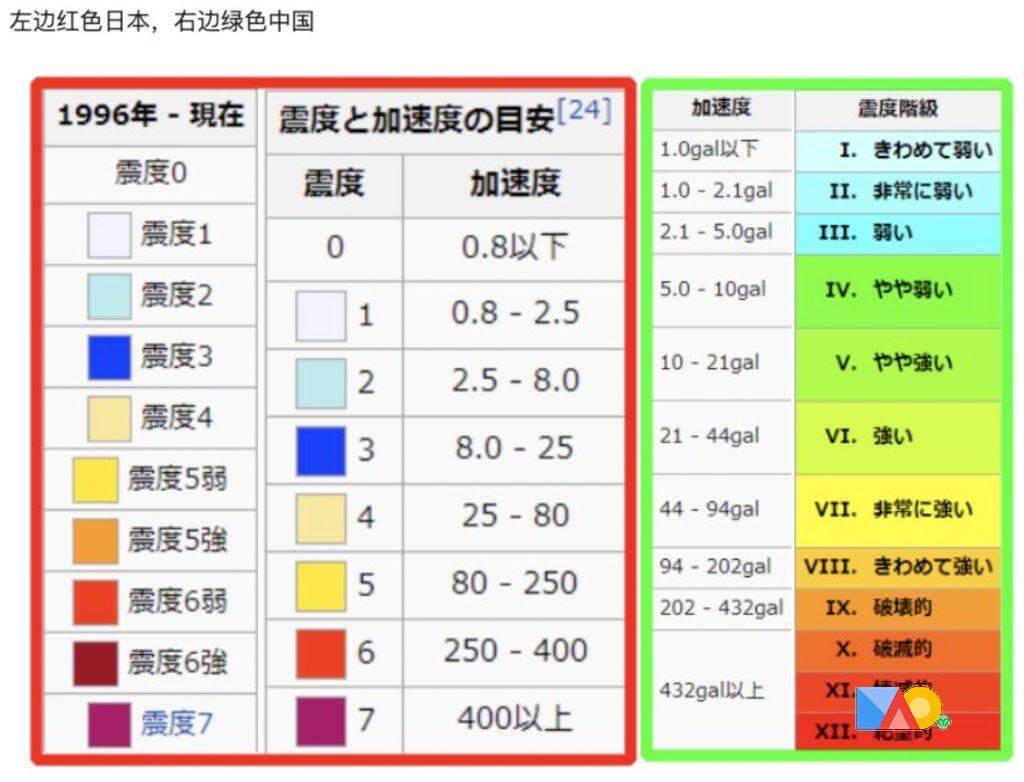Pick the beige swatch beside 震度4

(109, 418)
